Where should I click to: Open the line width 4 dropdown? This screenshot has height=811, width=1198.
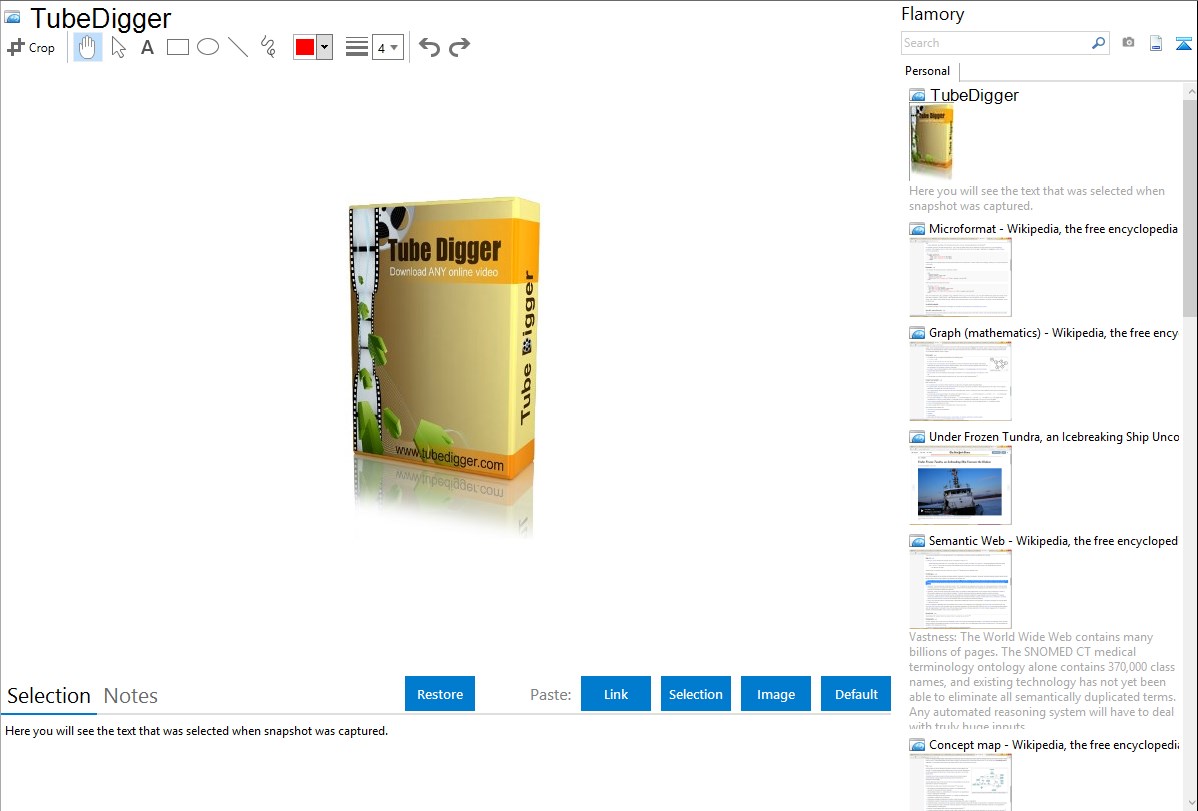click(387, 47)
